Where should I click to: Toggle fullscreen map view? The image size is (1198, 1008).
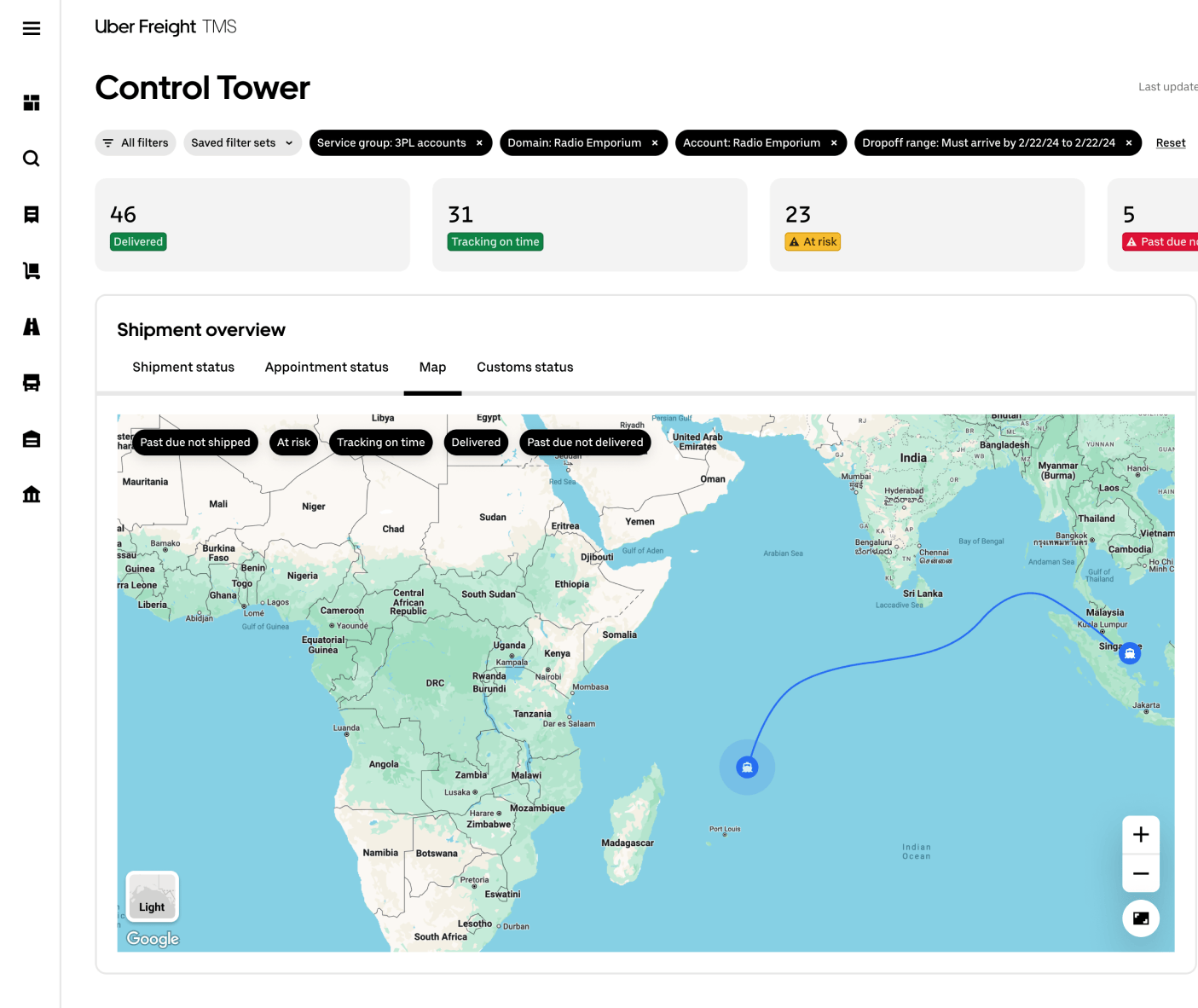(1141, 918)
